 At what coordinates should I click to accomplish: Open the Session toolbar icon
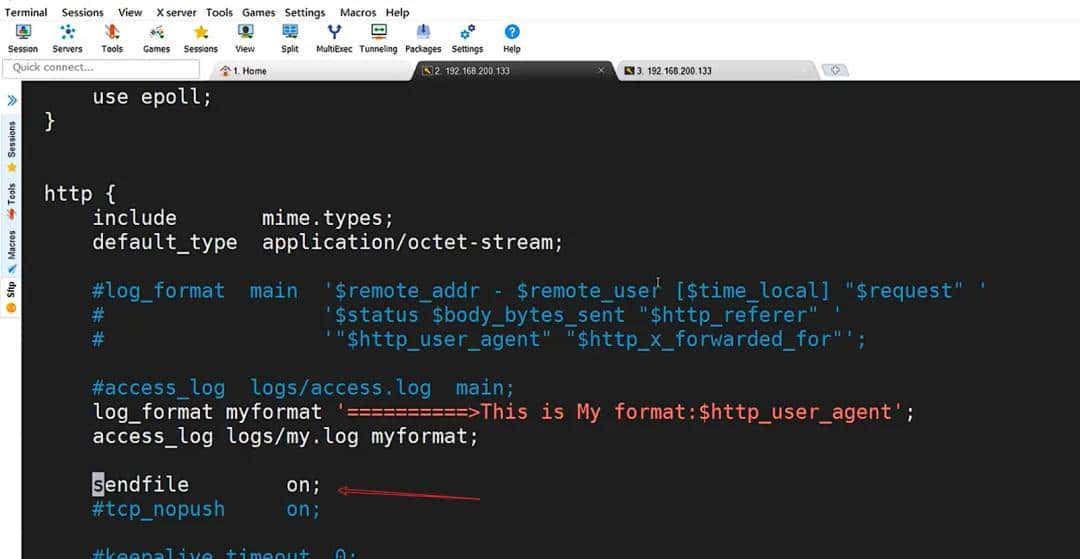[x=23, y=39]
